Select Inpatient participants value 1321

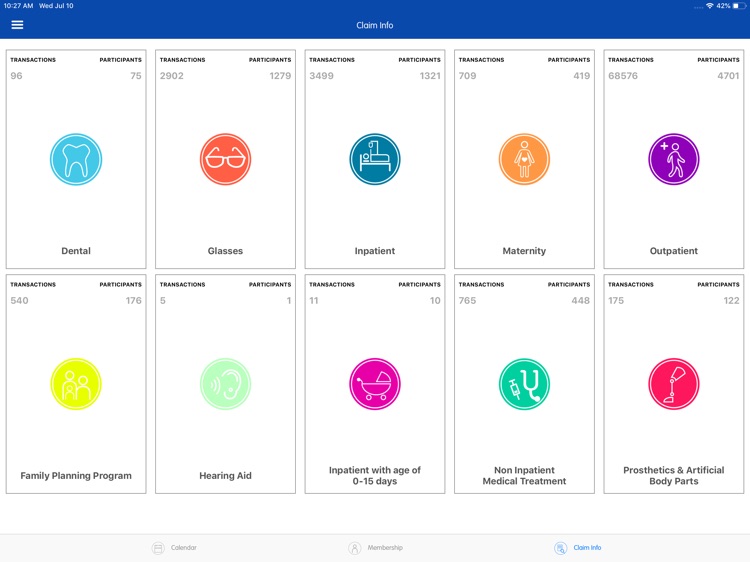coord(430,76)
